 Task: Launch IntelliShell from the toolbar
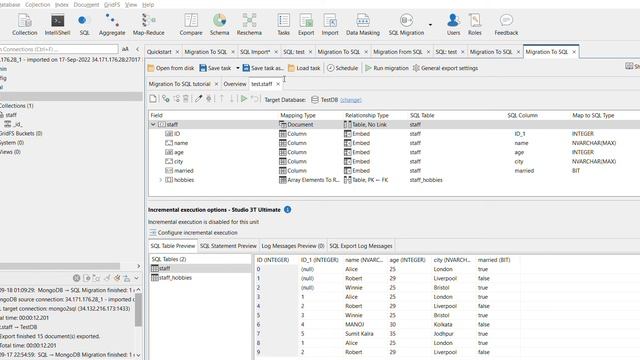coord(58,24)
